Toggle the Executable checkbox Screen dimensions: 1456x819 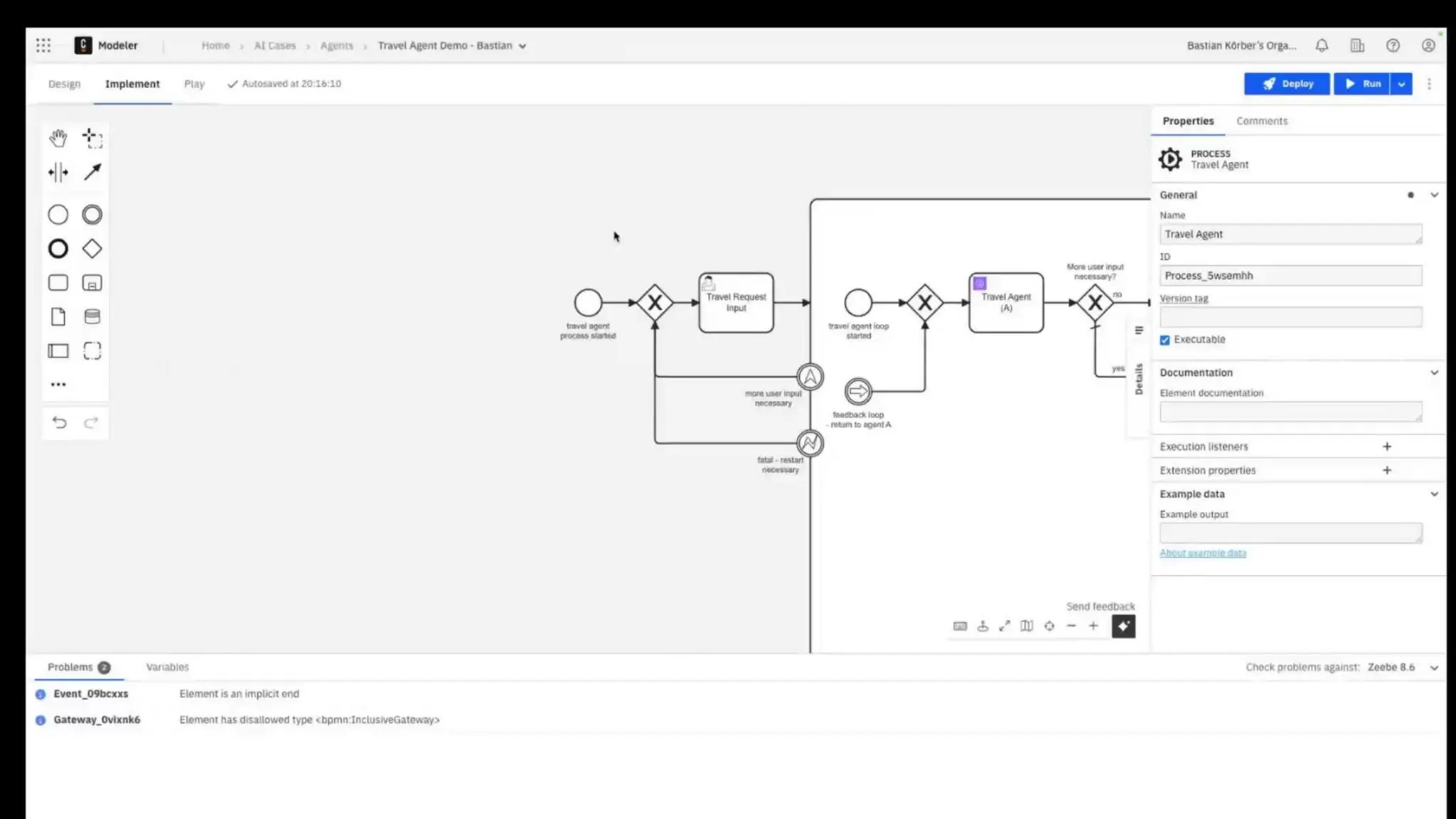click(x=1165, y=340)
